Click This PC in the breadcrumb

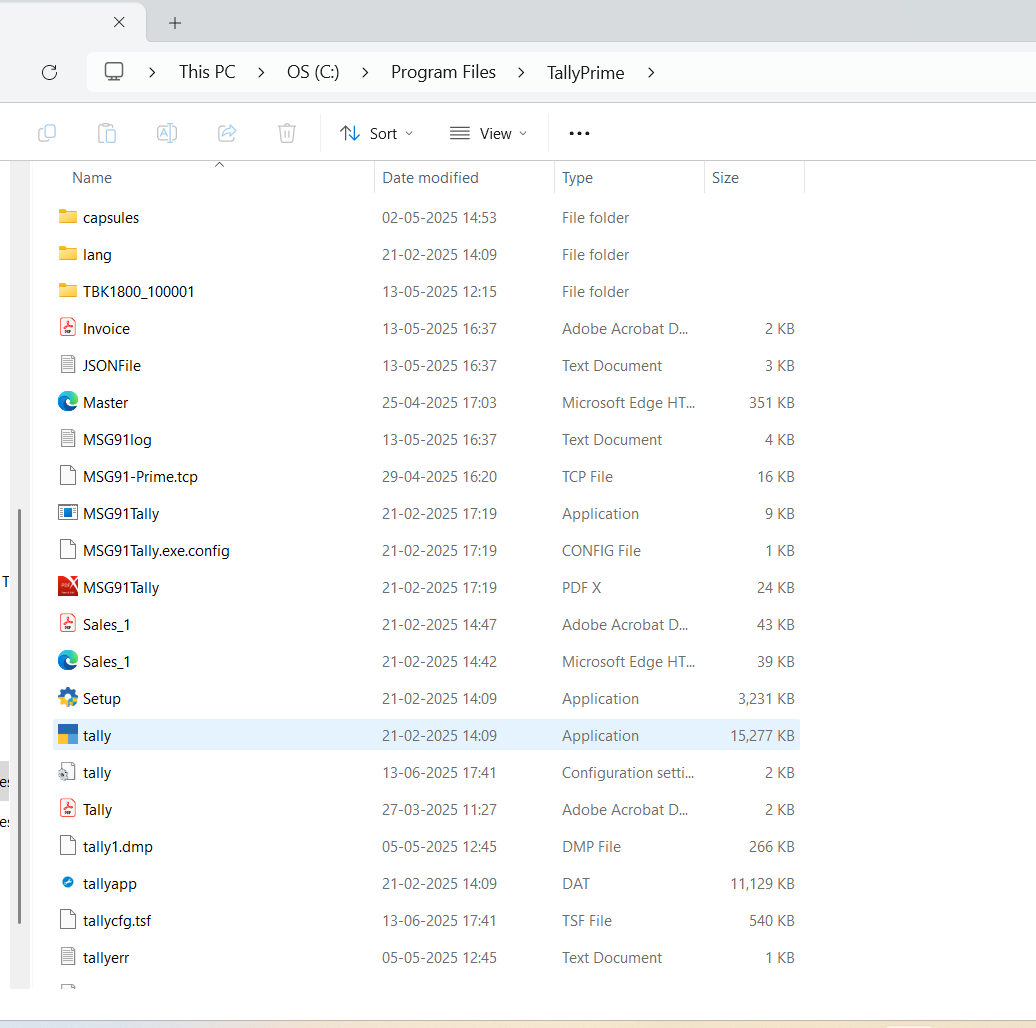(x=207, y=72)
